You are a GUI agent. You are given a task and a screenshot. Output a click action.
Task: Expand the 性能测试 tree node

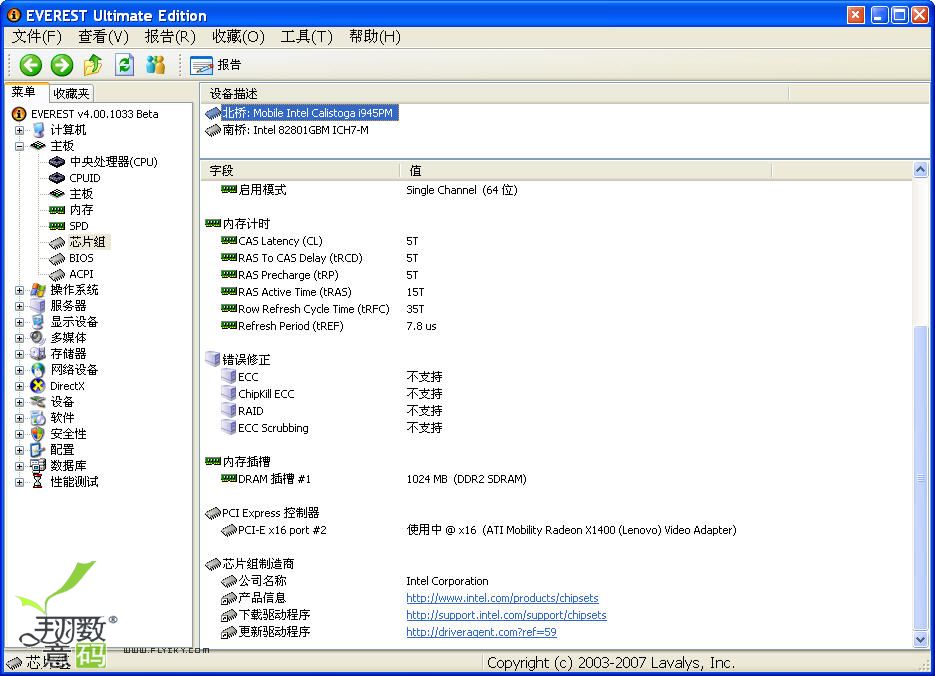click(x=19, y=482)
